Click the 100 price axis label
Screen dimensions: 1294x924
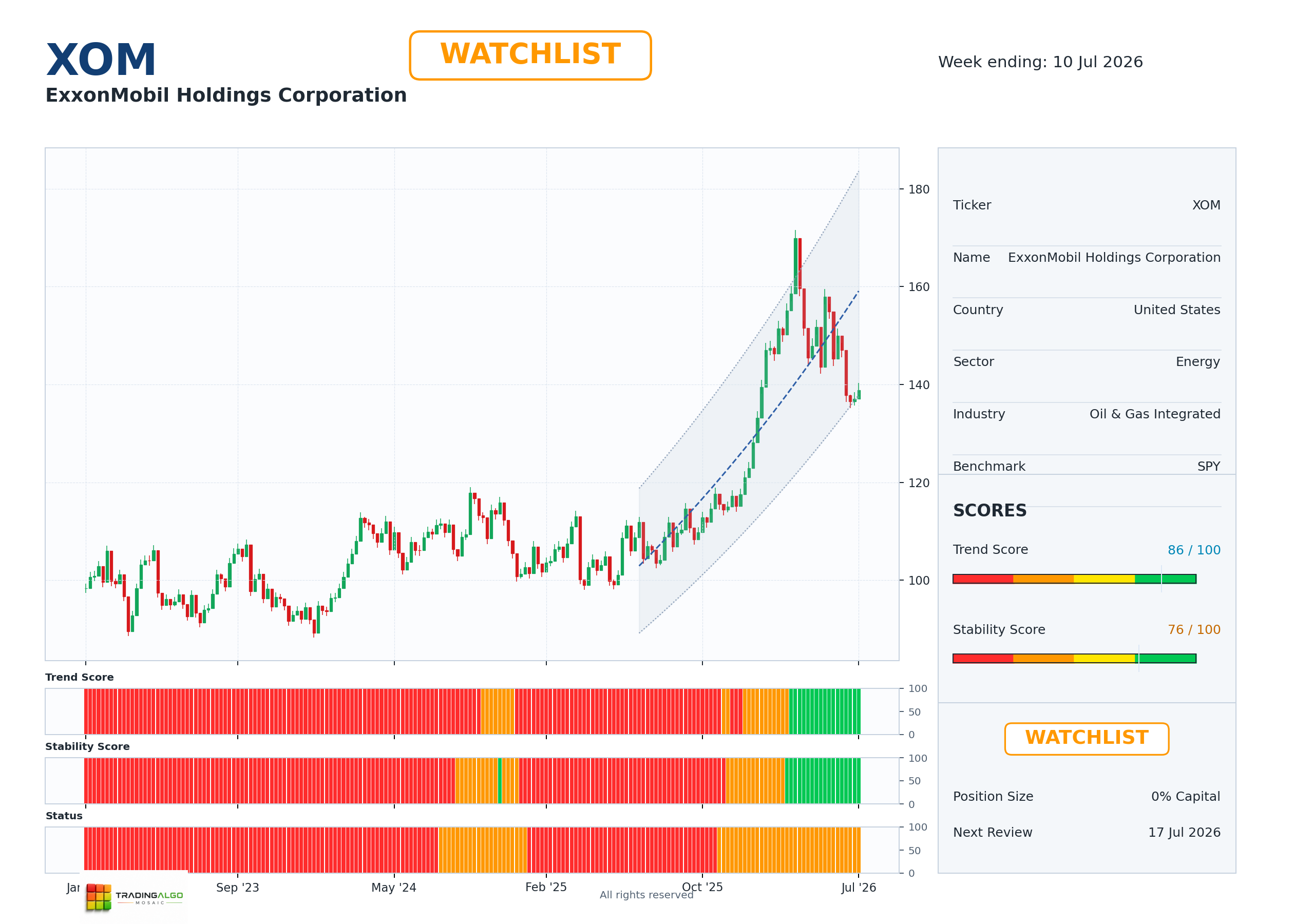point(919,581)
